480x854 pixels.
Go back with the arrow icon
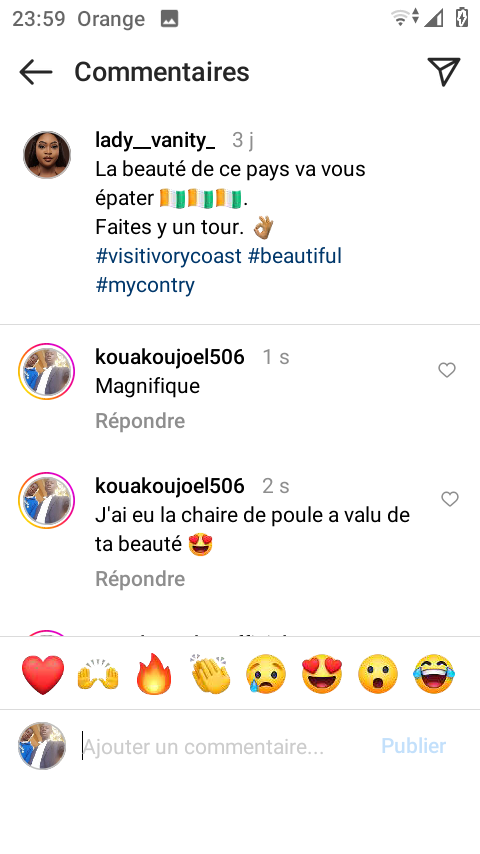click(36, 72)
